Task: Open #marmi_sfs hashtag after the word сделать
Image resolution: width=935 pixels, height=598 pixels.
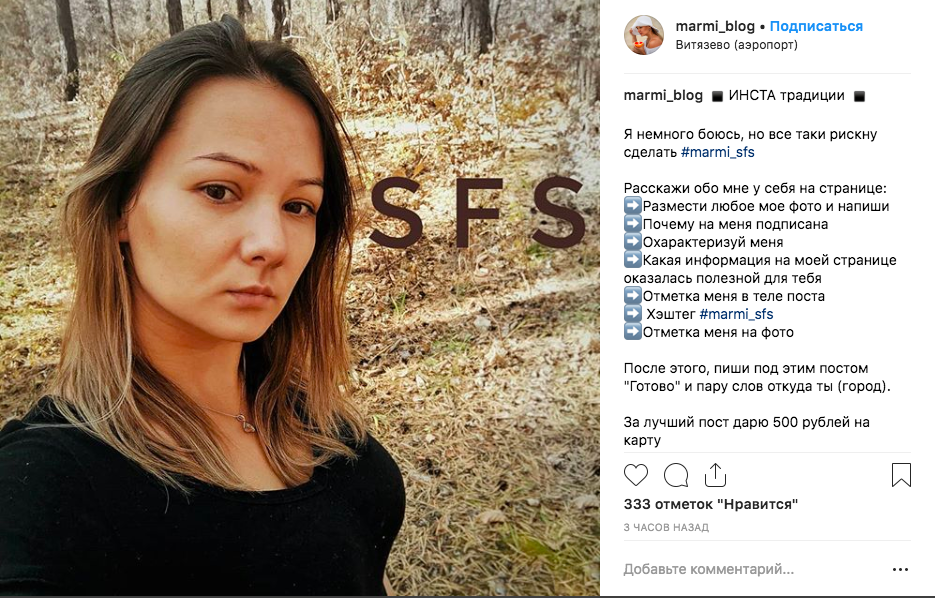Action: (x=717, y=152)
